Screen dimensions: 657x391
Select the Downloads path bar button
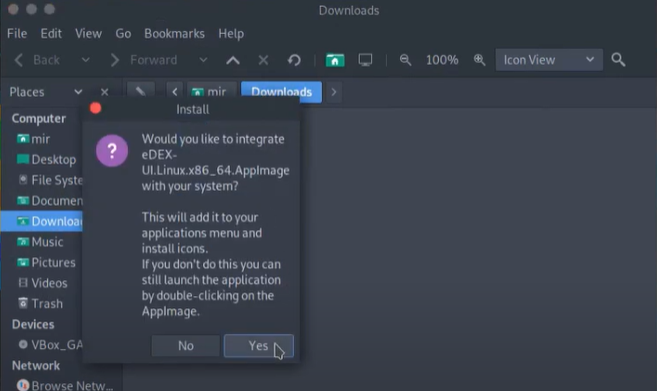point(282,92)
